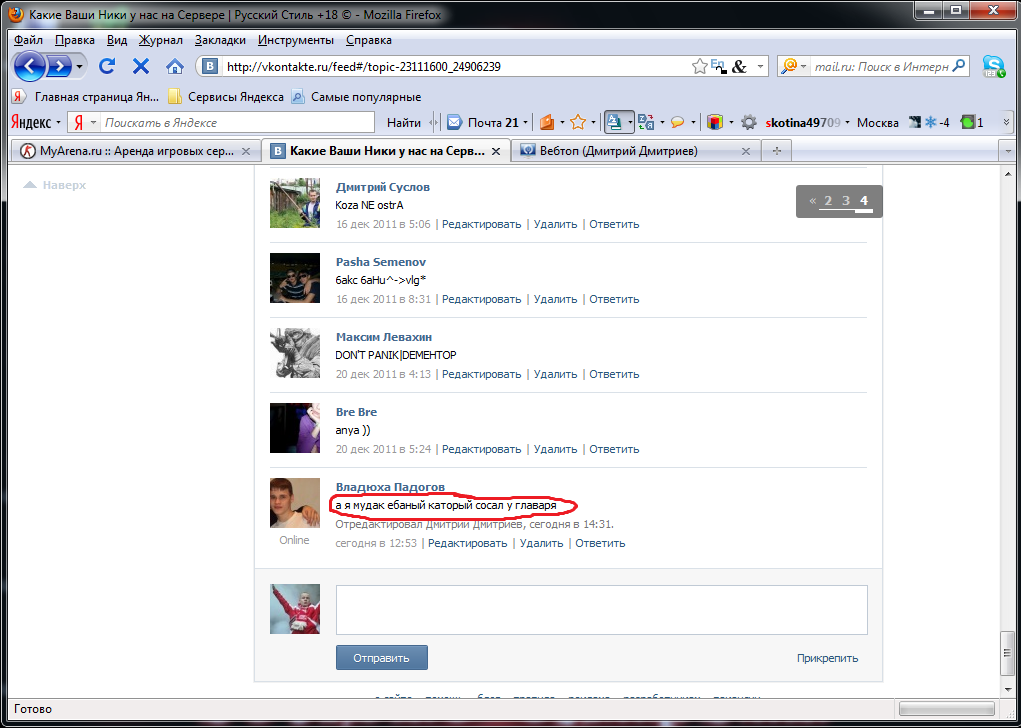Click the Прикрепить attach link
The image size is (1021, 728).
click(827, 658)
